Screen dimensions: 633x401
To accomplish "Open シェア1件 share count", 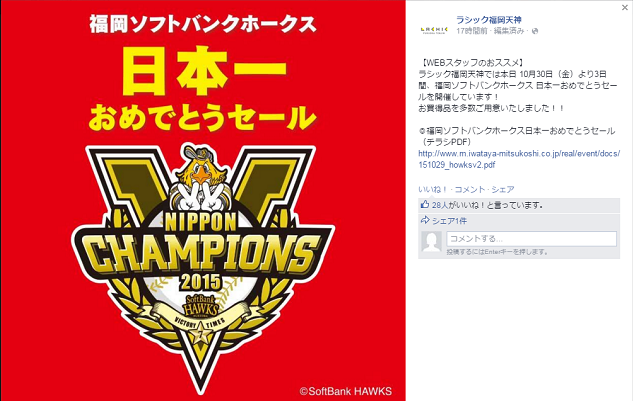I will pyautogui.click(x=449, y=221).
